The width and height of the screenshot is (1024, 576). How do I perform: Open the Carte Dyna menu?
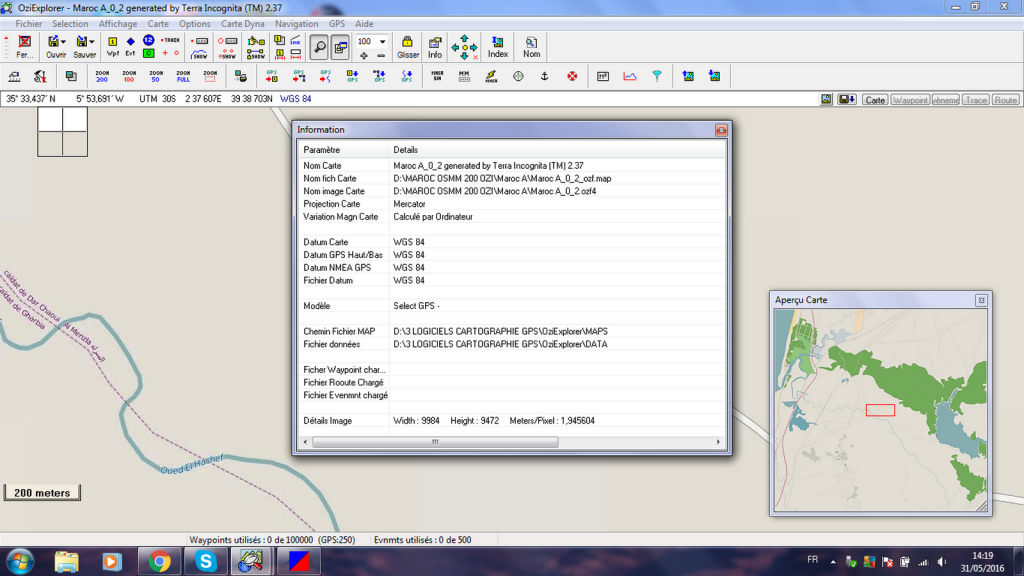coord(242,24)
